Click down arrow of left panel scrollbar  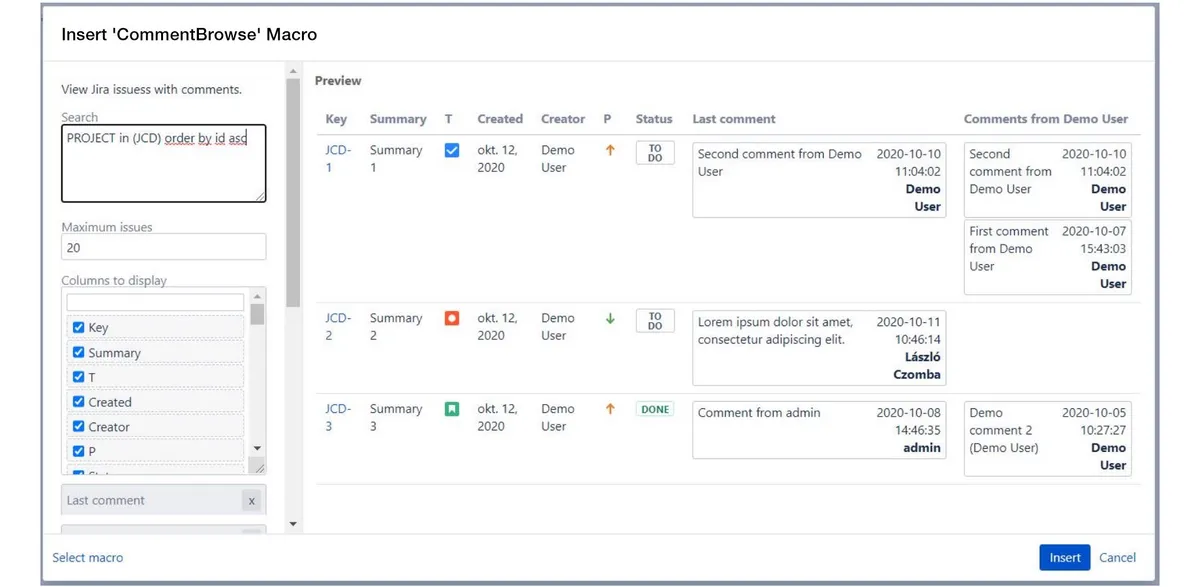point(293,524)
